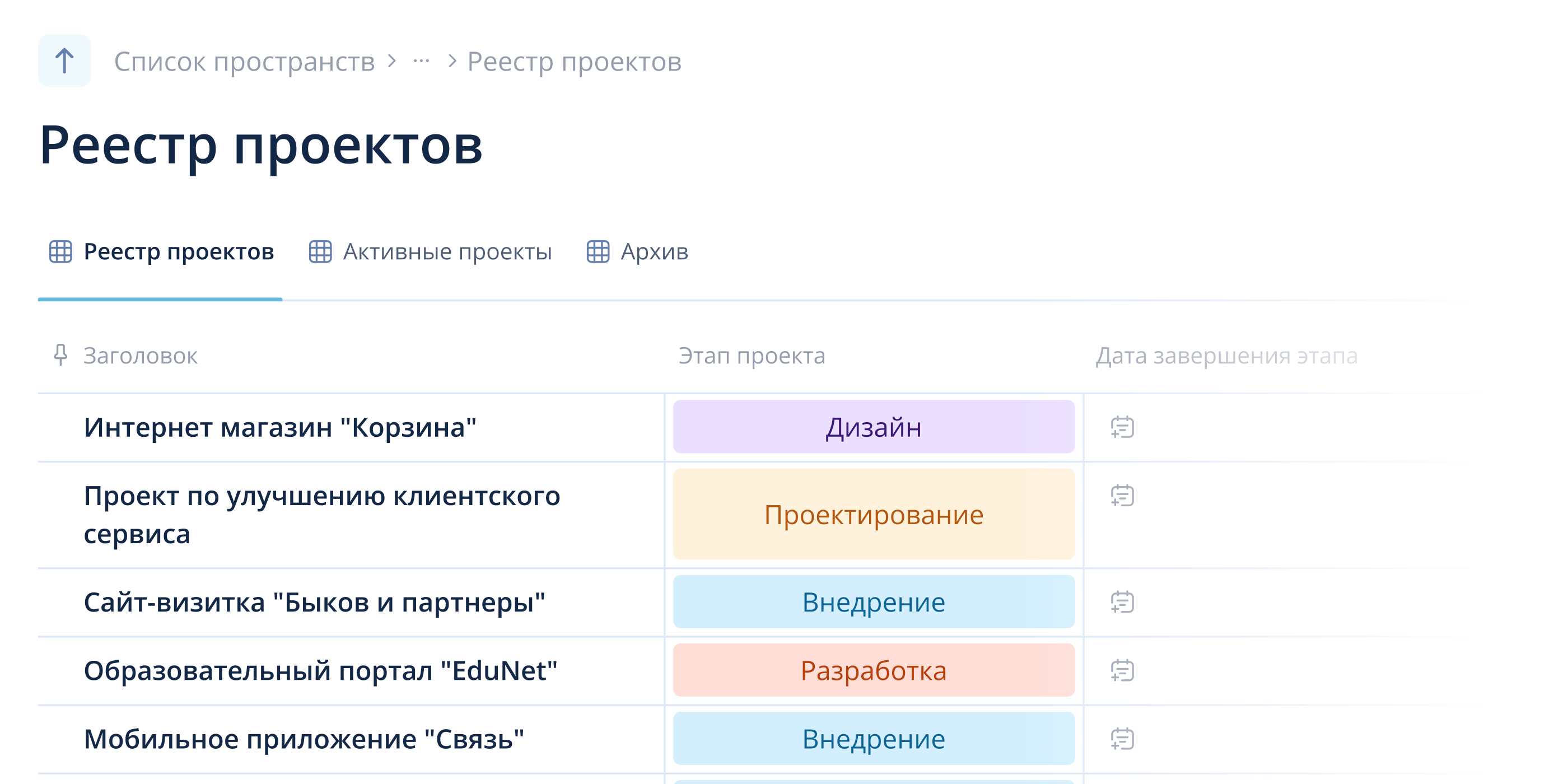This screenshot has width=1568, height=784.
Task: Set end date for Корзина row
Action: point(1122,427)
